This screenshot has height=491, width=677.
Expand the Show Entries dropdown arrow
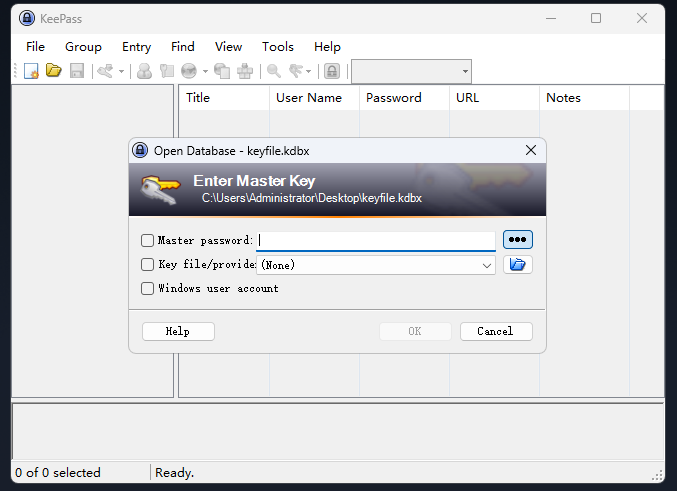[x=308, y=71]
